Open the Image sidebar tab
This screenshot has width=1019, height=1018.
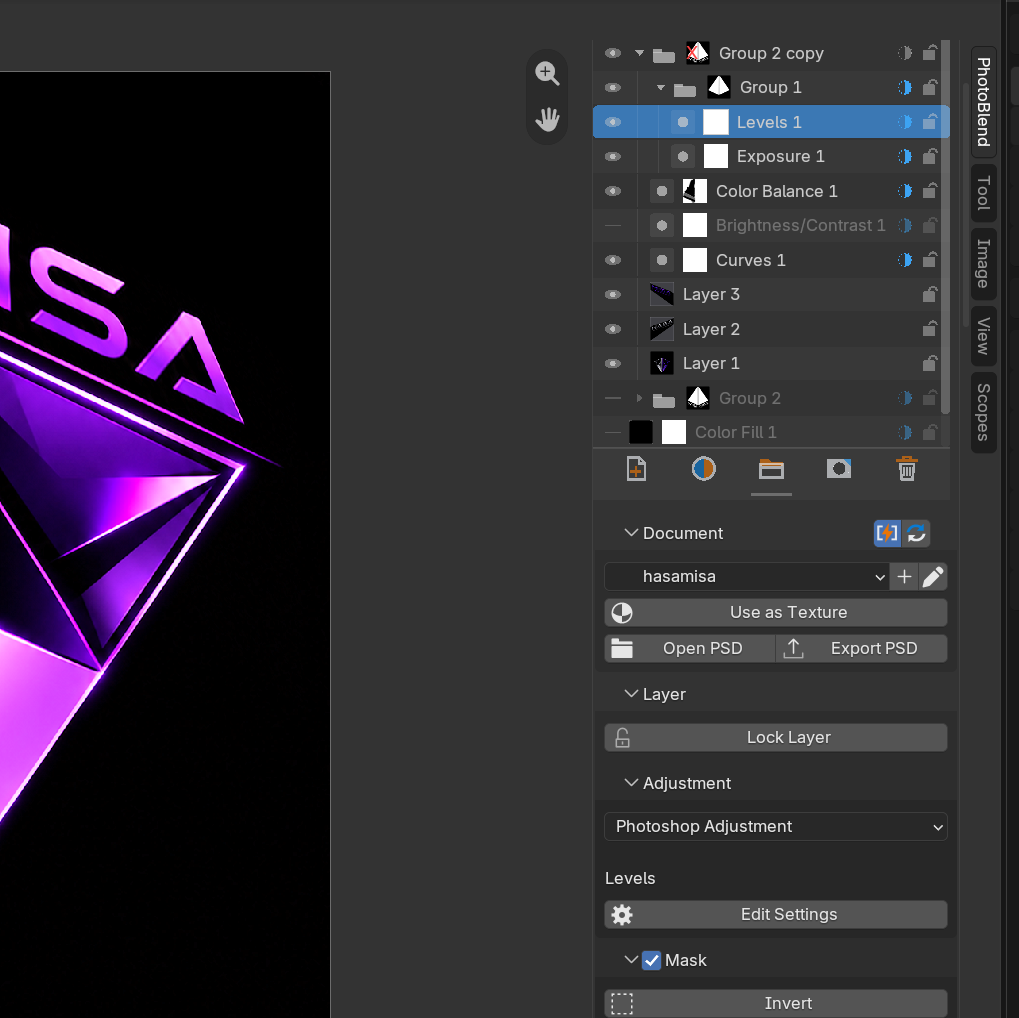[984, 264]
